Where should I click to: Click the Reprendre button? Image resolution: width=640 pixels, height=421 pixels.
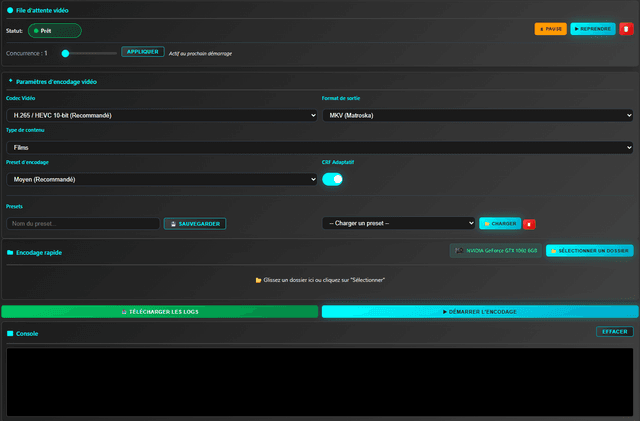[x=593, y=29]
